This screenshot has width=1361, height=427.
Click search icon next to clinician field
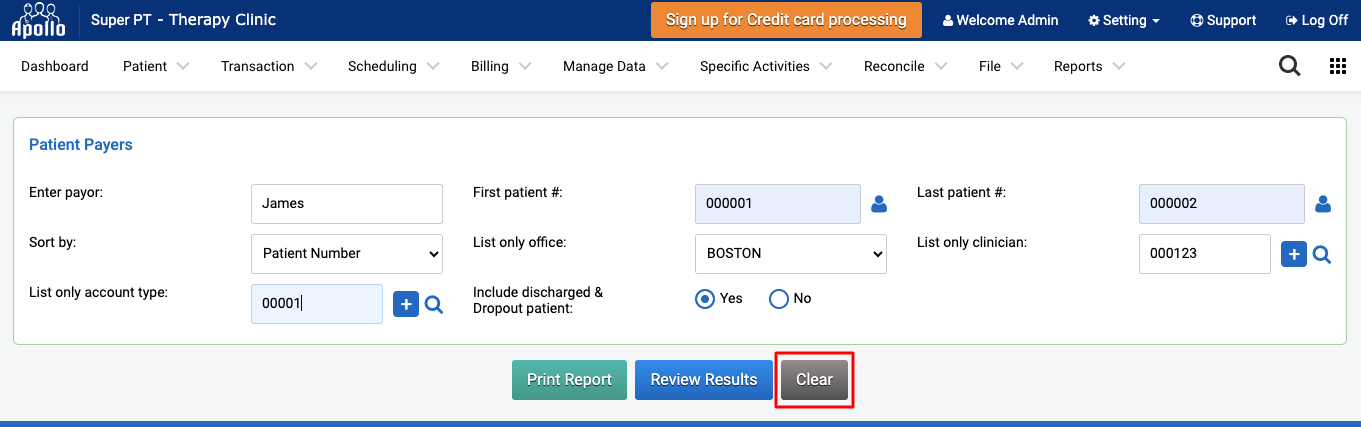(1322, 255)
